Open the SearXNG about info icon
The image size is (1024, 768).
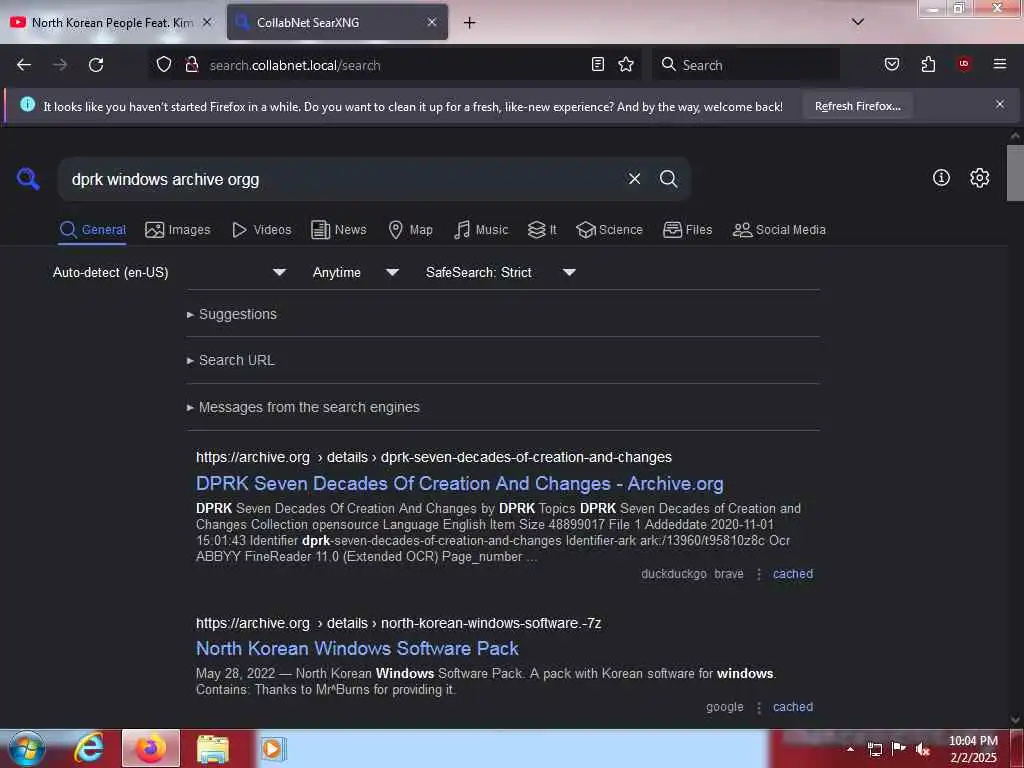(941, 177)
